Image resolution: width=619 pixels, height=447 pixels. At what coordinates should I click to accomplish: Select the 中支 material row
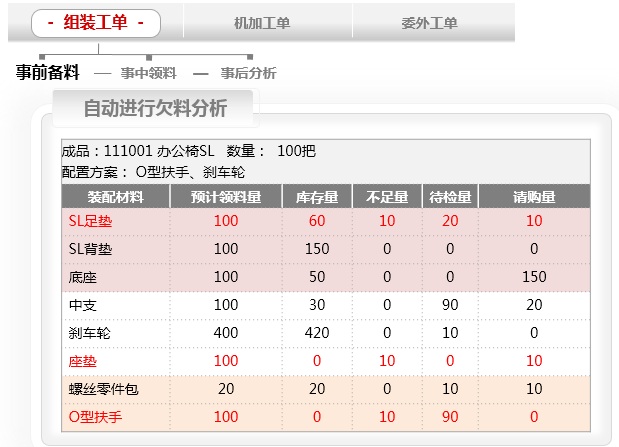[82, 305]
